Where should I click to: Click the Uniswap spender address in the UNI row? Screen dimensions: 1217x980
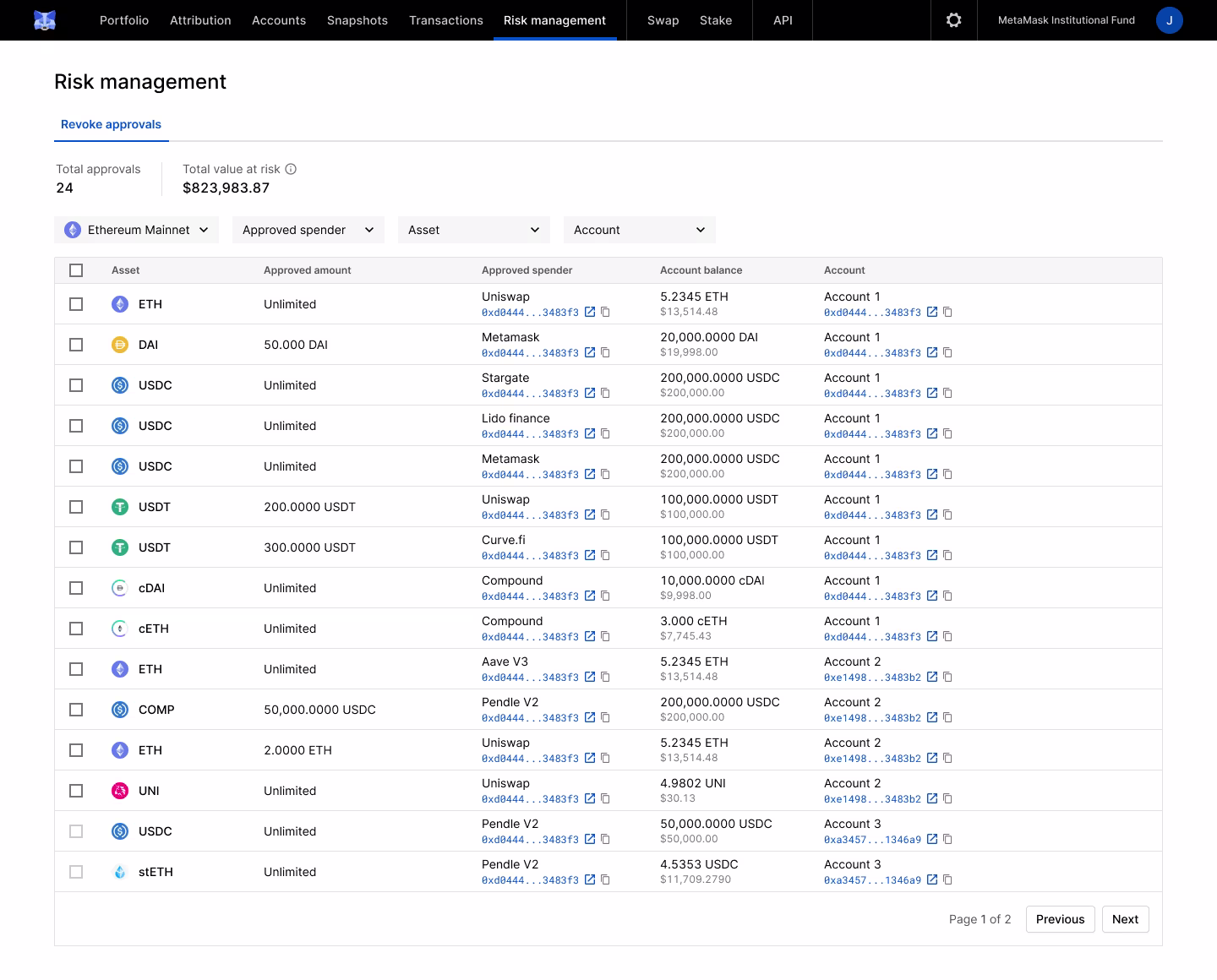tap(530, 798)
